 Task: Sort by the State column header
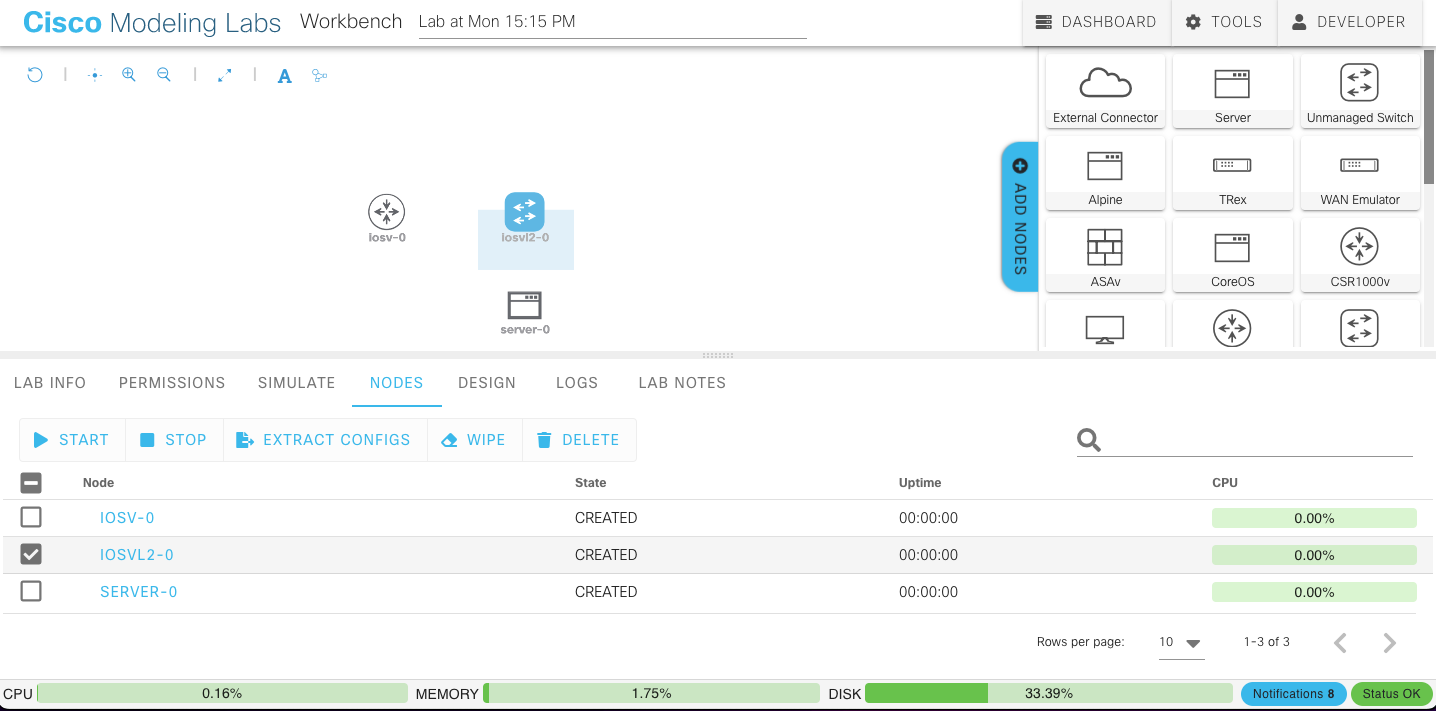(x=591, y=483)
